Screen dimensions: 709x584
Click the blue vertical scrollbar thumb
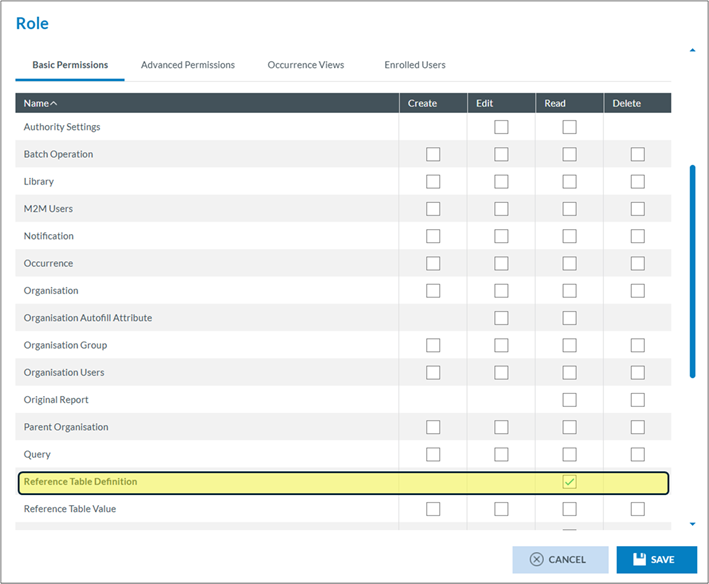(692, 270)
